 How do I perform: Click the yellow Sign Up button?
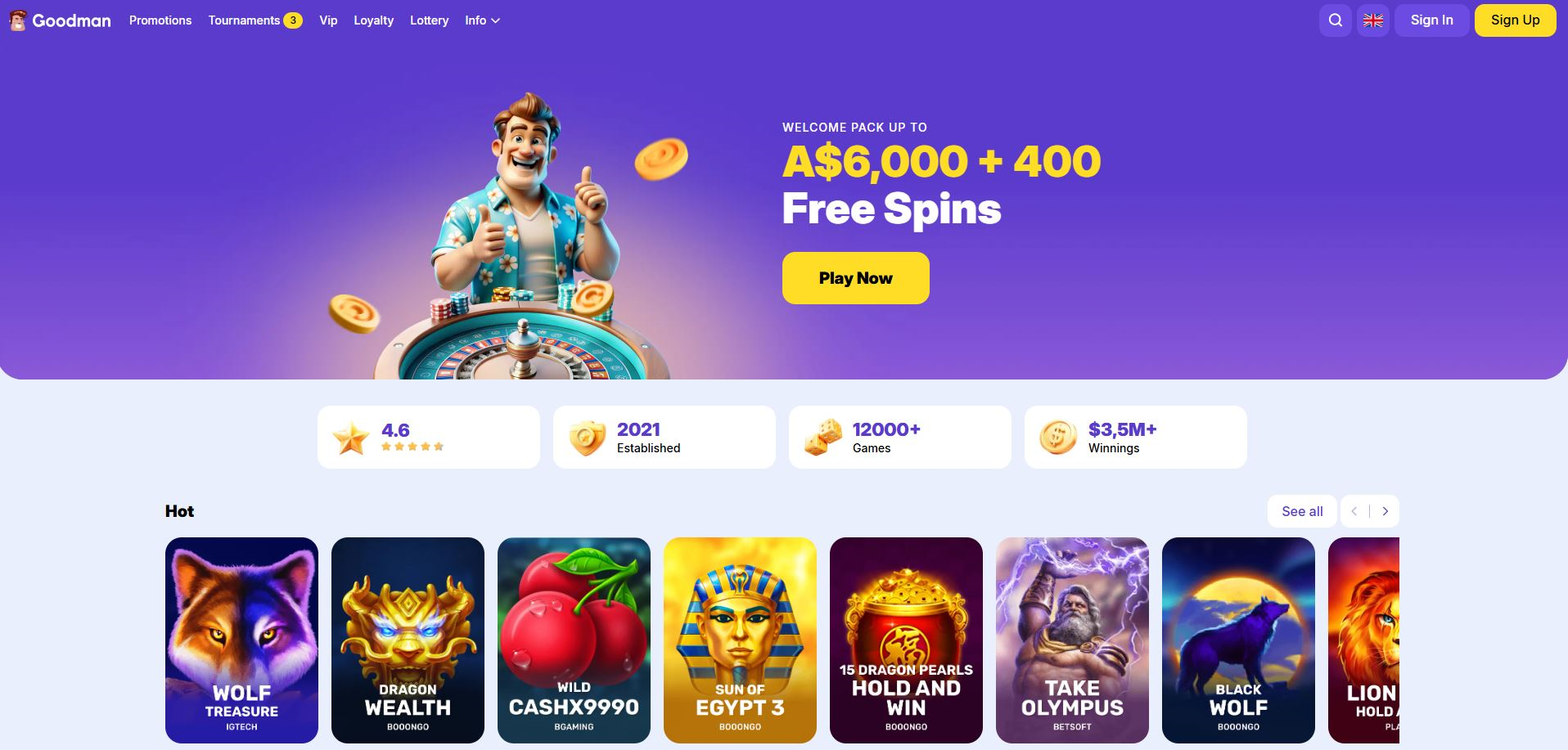[1515, 20]
